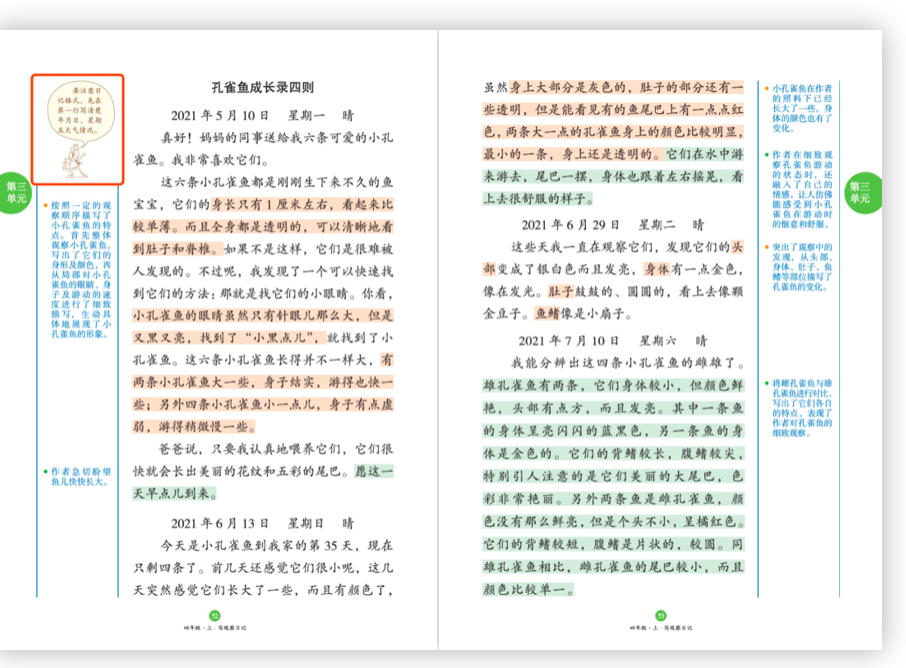The width and height of the screenshot is (906, 668).
Task: Click the orange bullet beside 小孔雀鱼在作者的照料下 note
Action: pyautogui.click(x=766, y=89)
